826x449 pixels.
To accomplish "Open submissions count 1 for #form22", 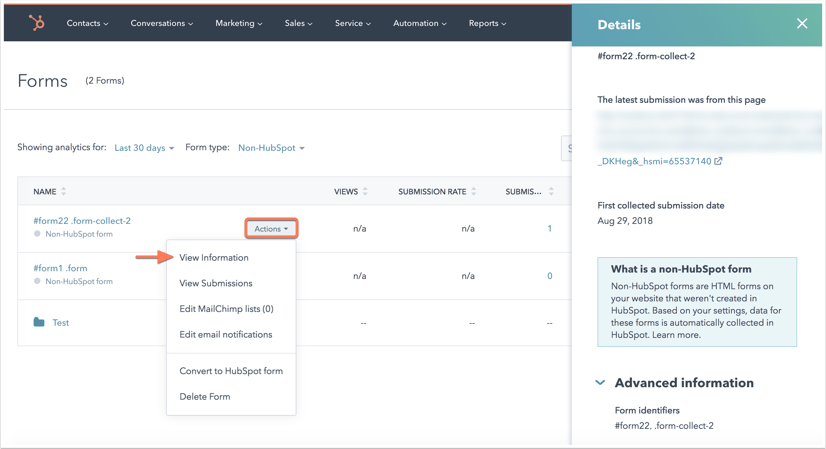I will tap(549, 229).
